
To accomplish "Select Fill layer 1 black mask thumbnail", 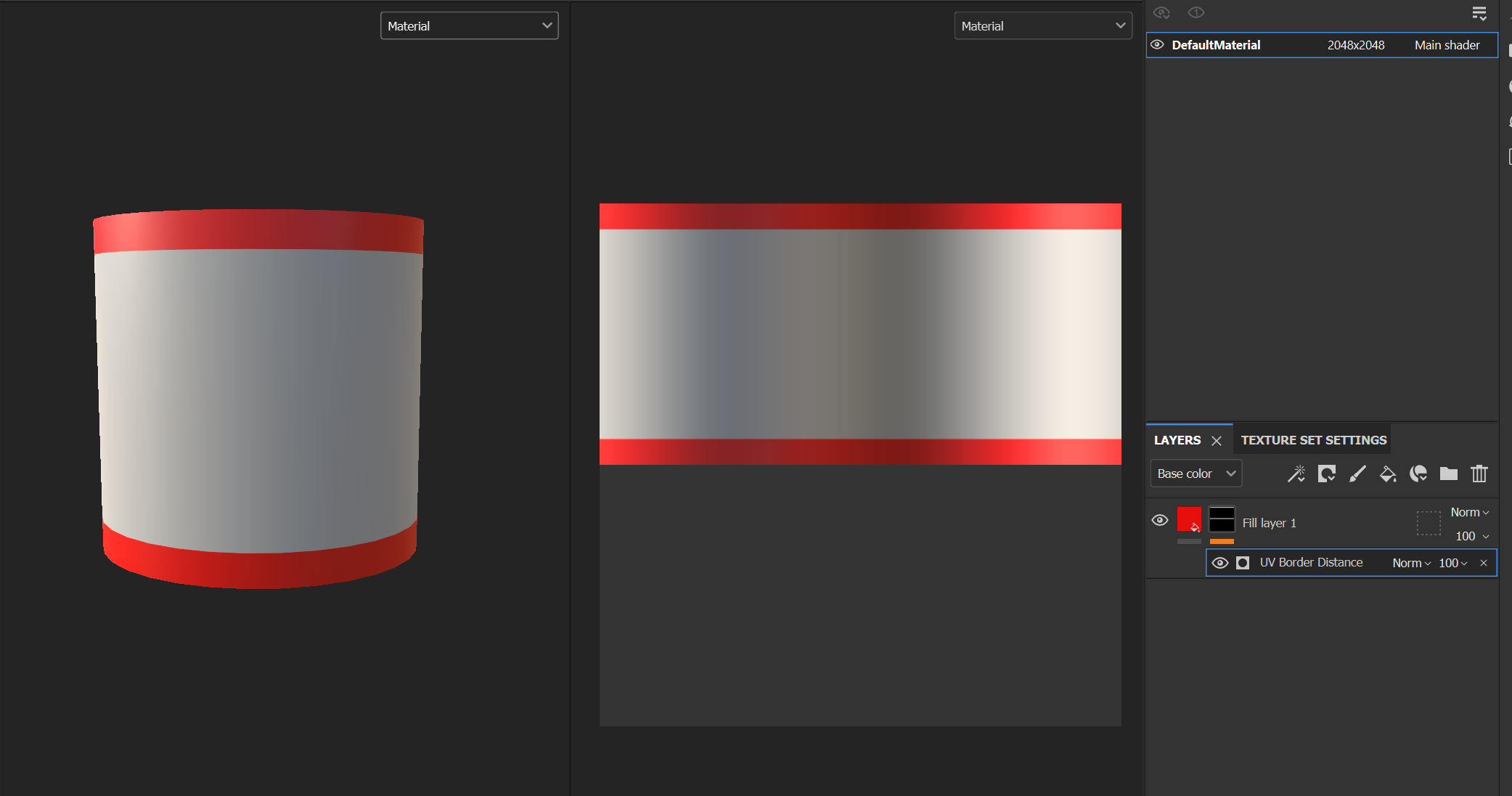I will 1222,519.
